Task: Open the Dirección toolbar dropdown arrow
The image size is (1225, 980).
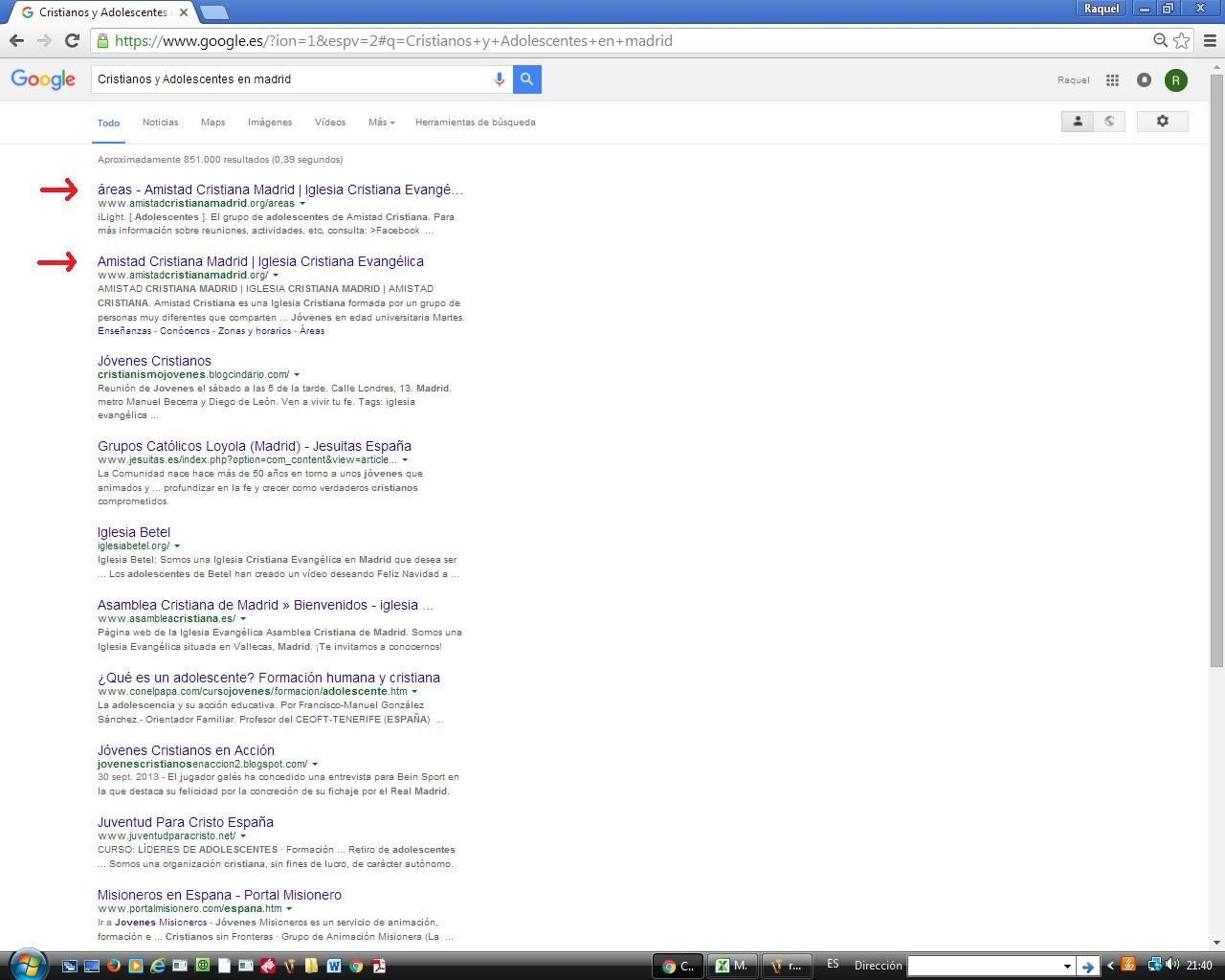Action: 1067,967
